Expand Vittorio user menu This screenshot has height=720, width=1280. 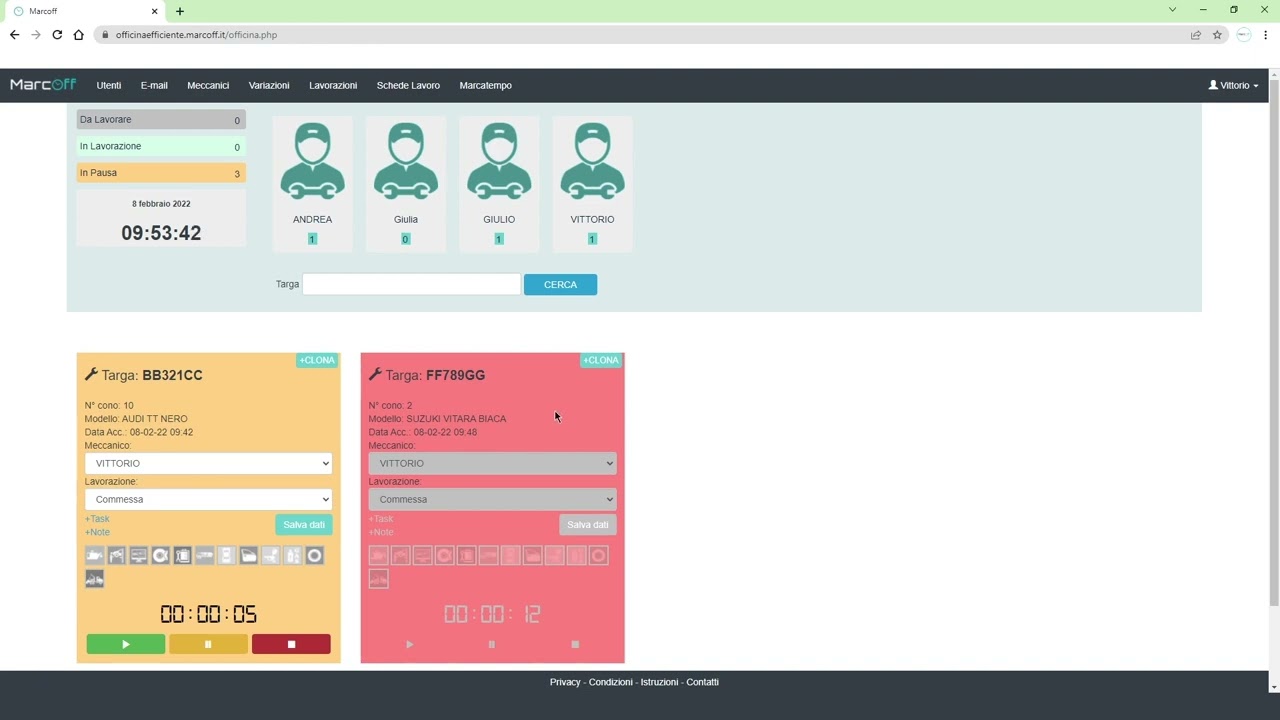pos(1233,85)
